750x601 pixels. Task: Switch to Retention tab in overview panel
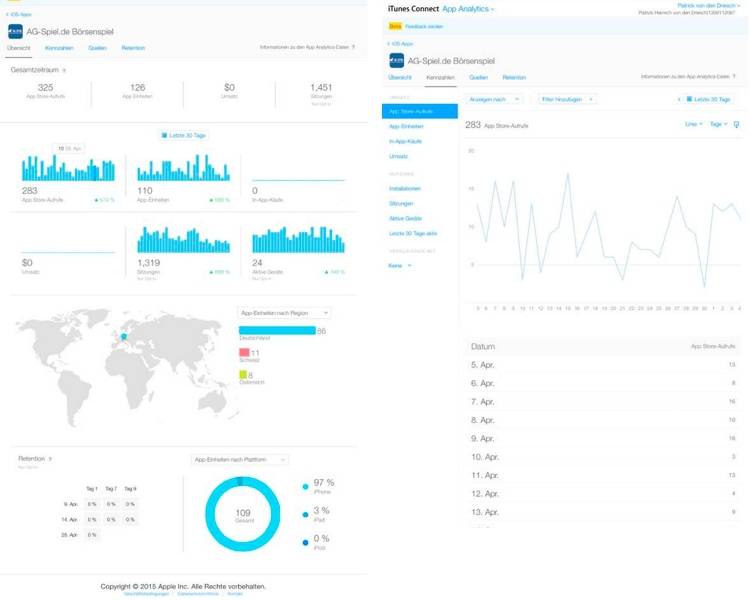click(x=133, y=48)
